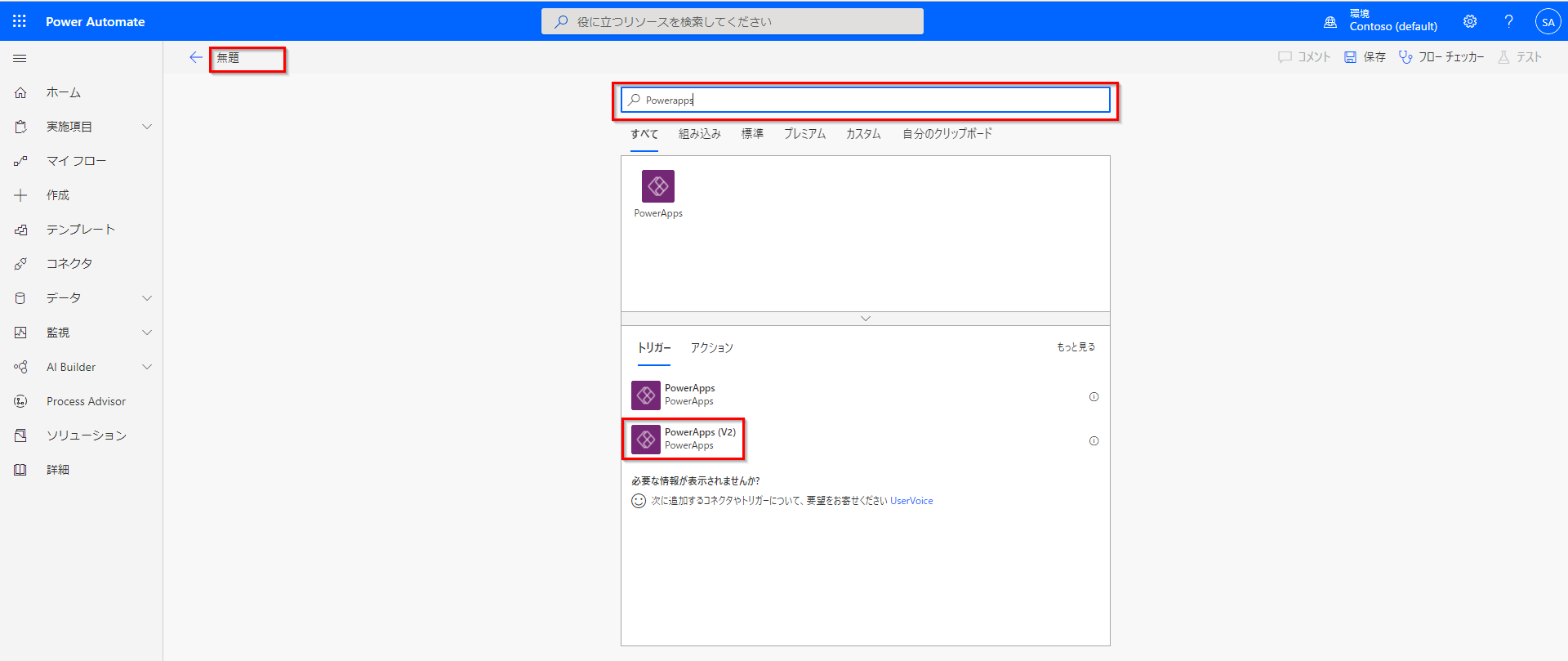Click the smiley feedback icon
1568x661 pixels.
[x=639, y=501]
